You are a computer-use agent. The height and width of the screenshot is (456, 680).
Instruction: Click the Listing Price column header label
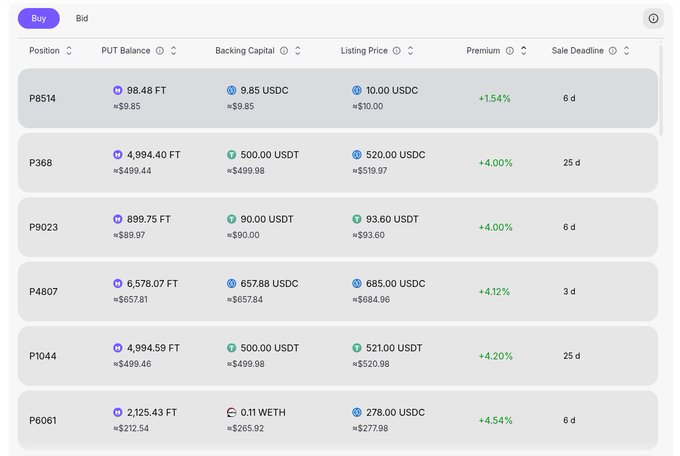[x=364, y=51]
